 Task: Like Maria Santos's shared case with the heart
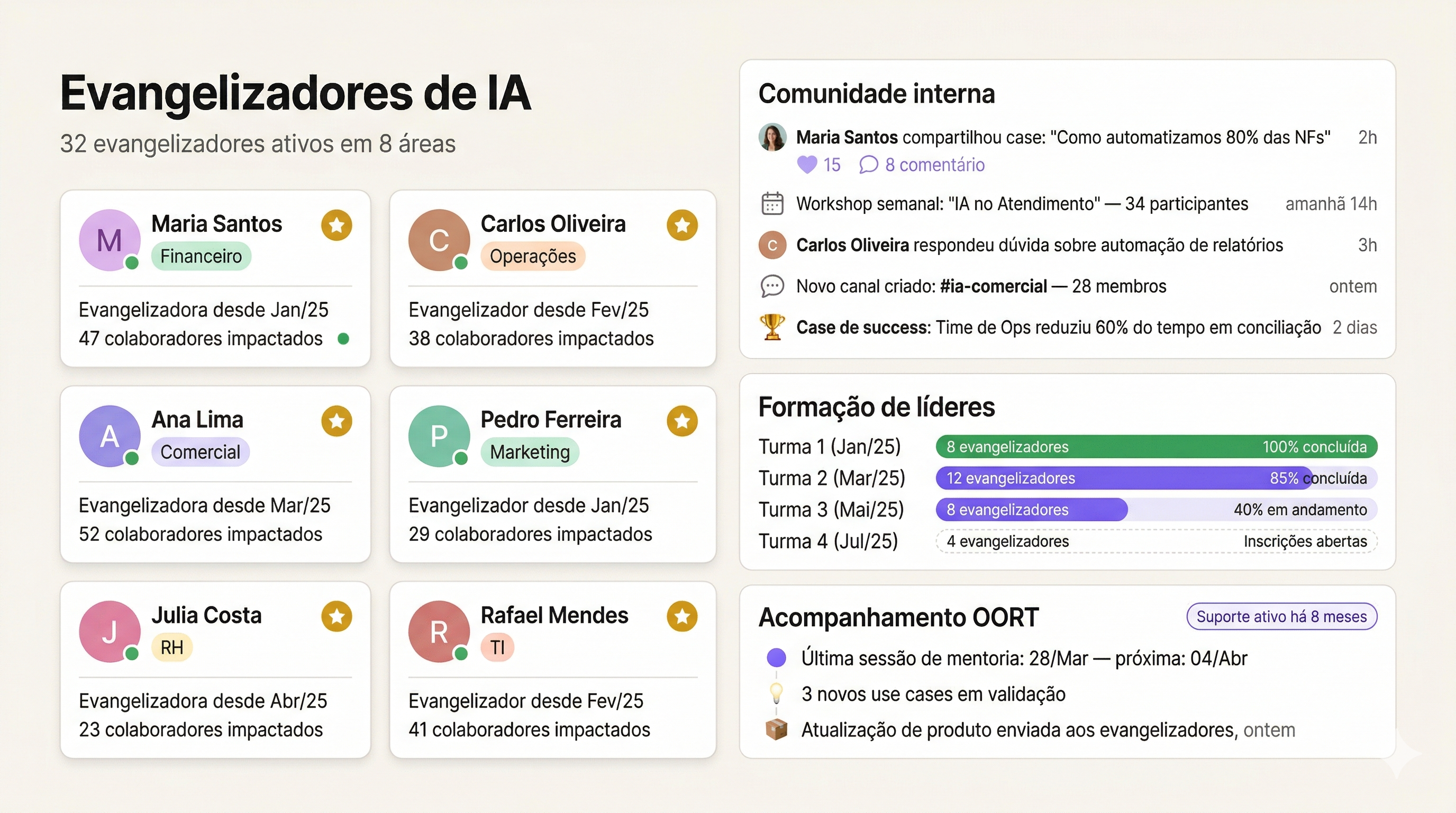coord(807,165)
